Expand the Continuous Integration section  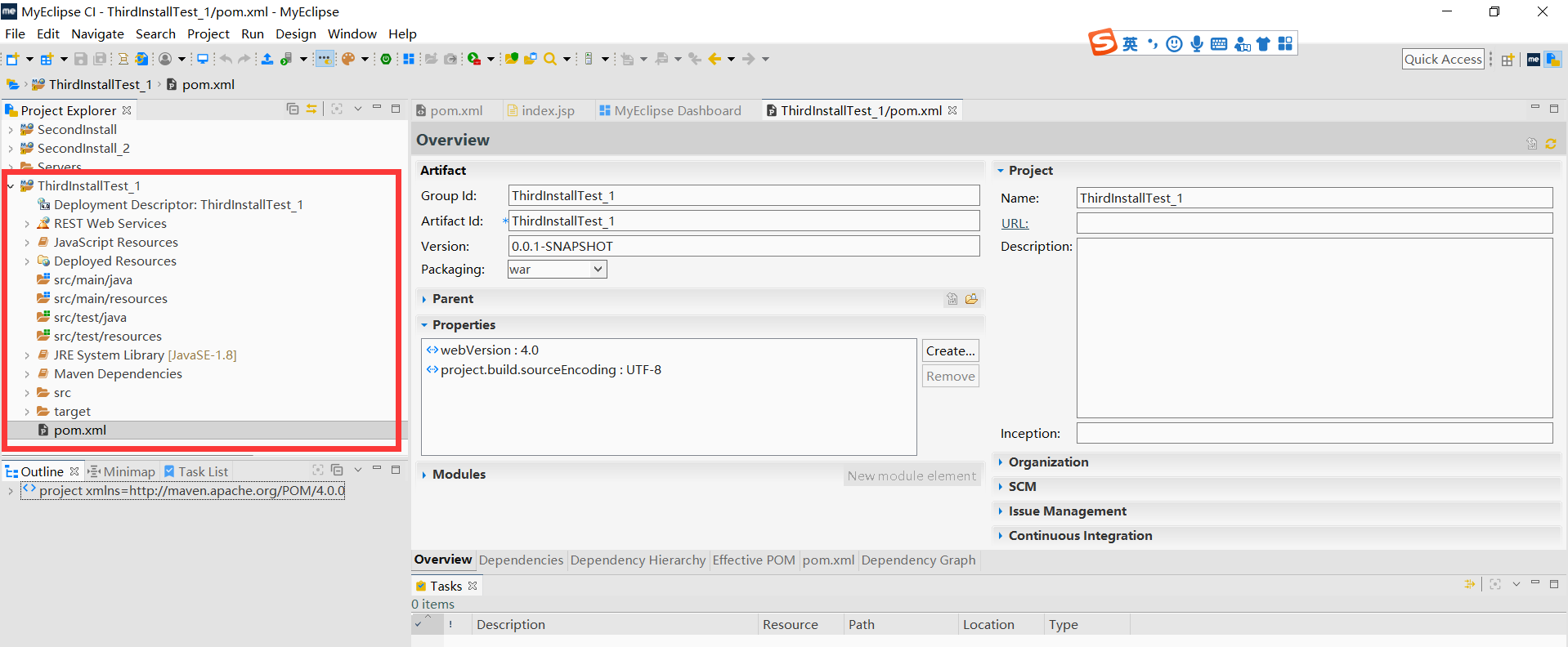click(x=1001, y=536)
